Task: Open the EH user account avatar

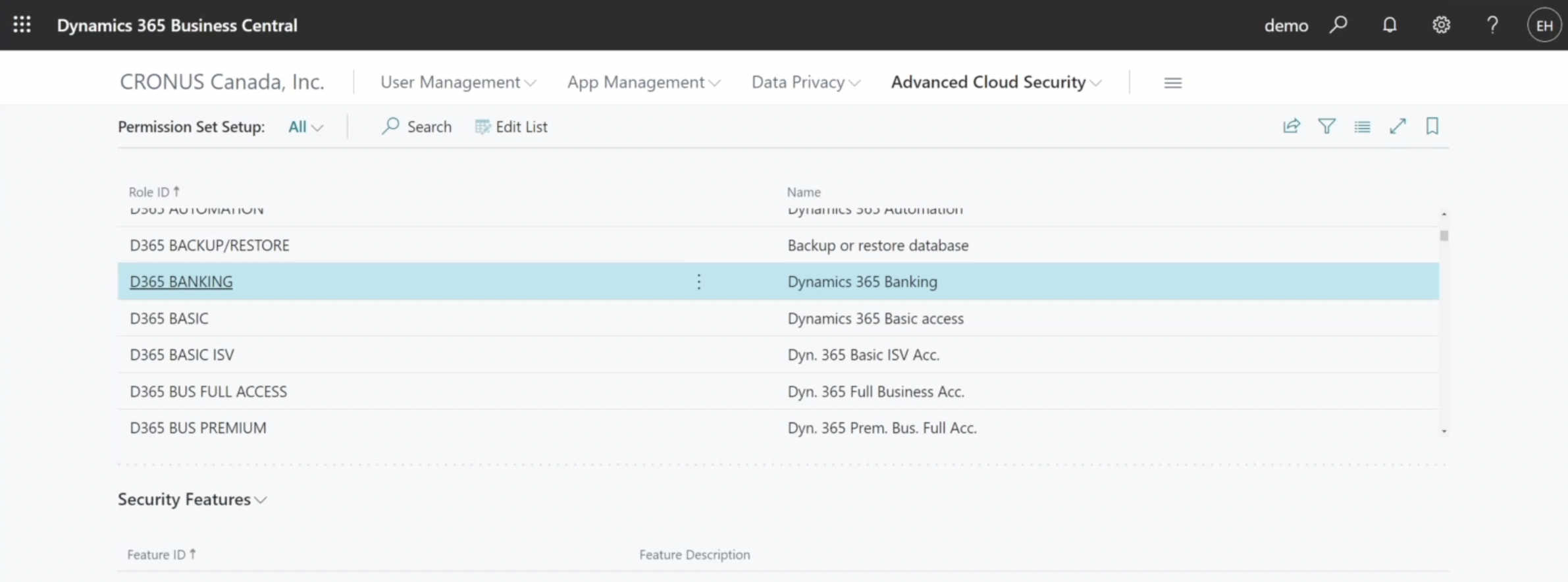Action: pos(1544,25)
